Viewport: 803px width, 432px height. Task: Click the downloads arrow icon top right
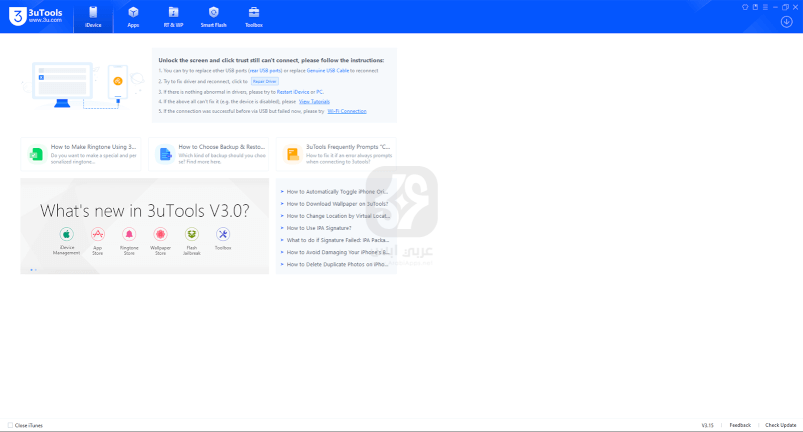tap(787, 21)
